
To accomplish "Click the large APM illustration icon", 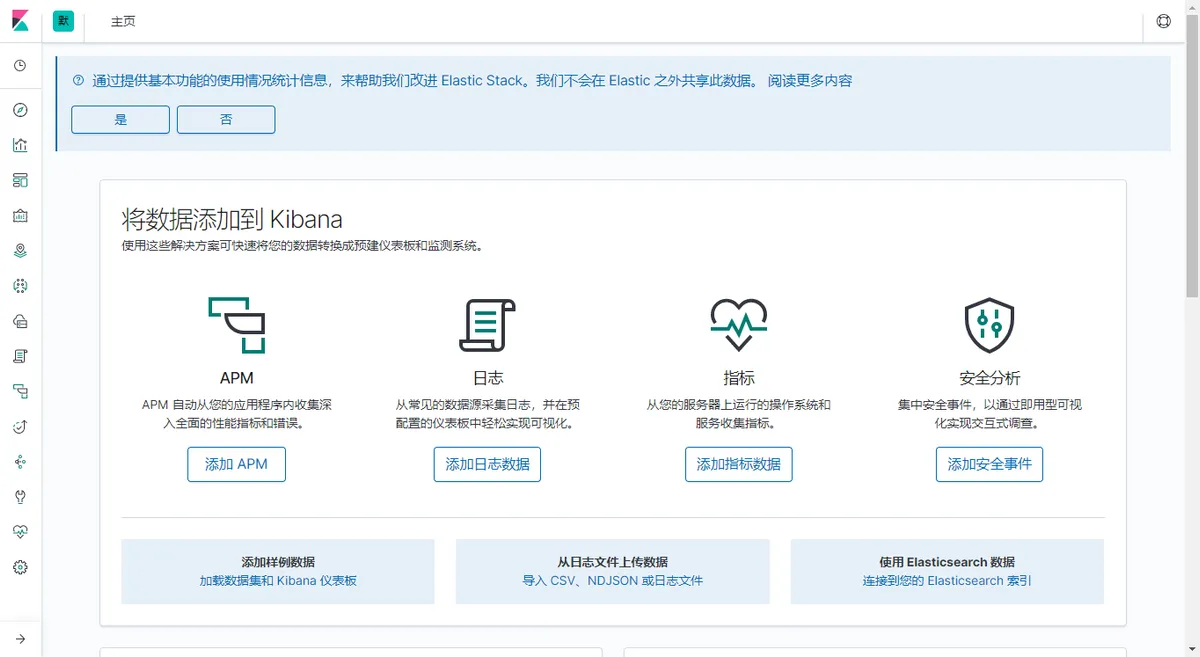I will tap(237, 325).
